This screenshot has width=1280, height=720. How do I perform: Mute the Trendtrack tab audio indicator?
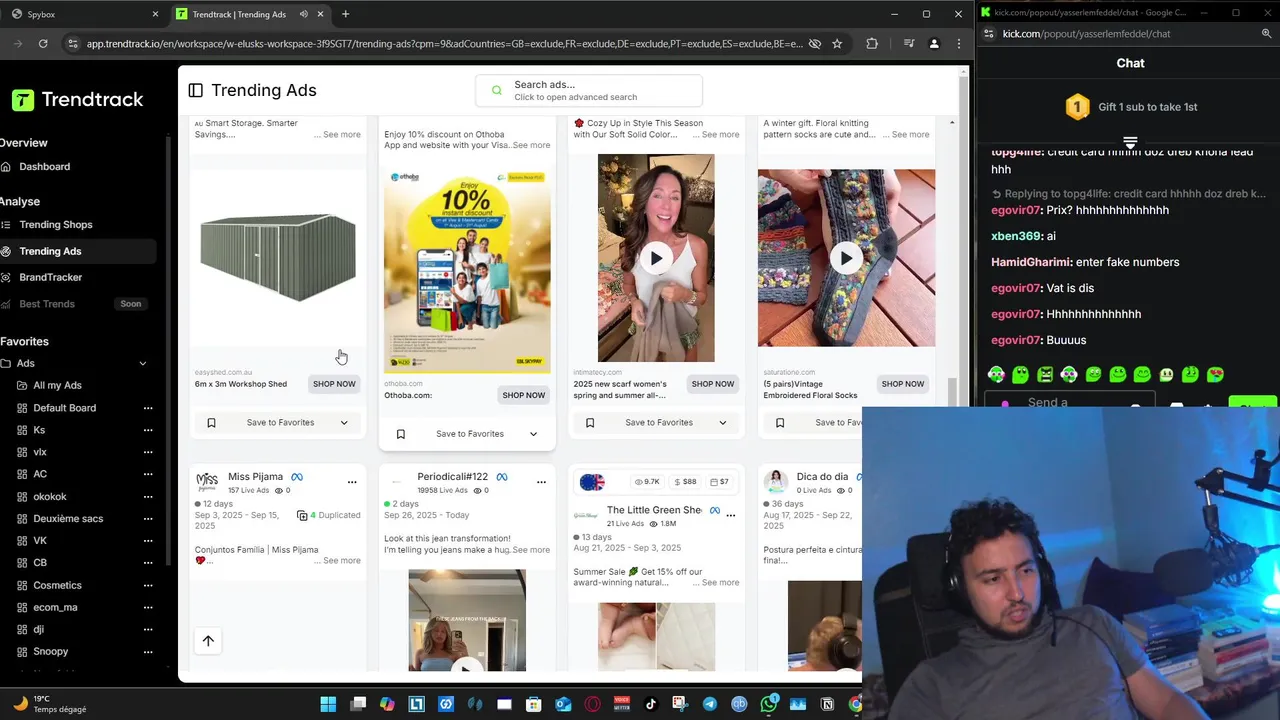303,14
